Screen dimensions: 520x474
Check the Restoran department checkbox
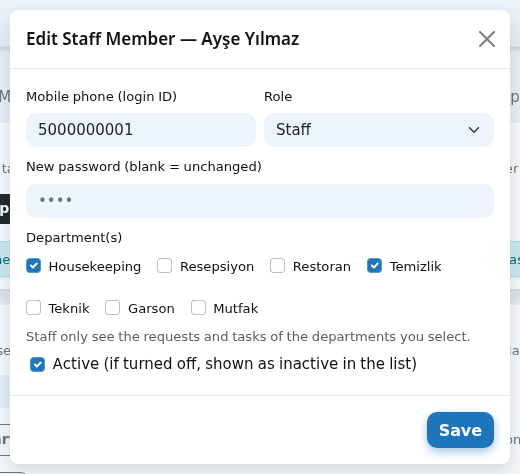click(277, 266)
